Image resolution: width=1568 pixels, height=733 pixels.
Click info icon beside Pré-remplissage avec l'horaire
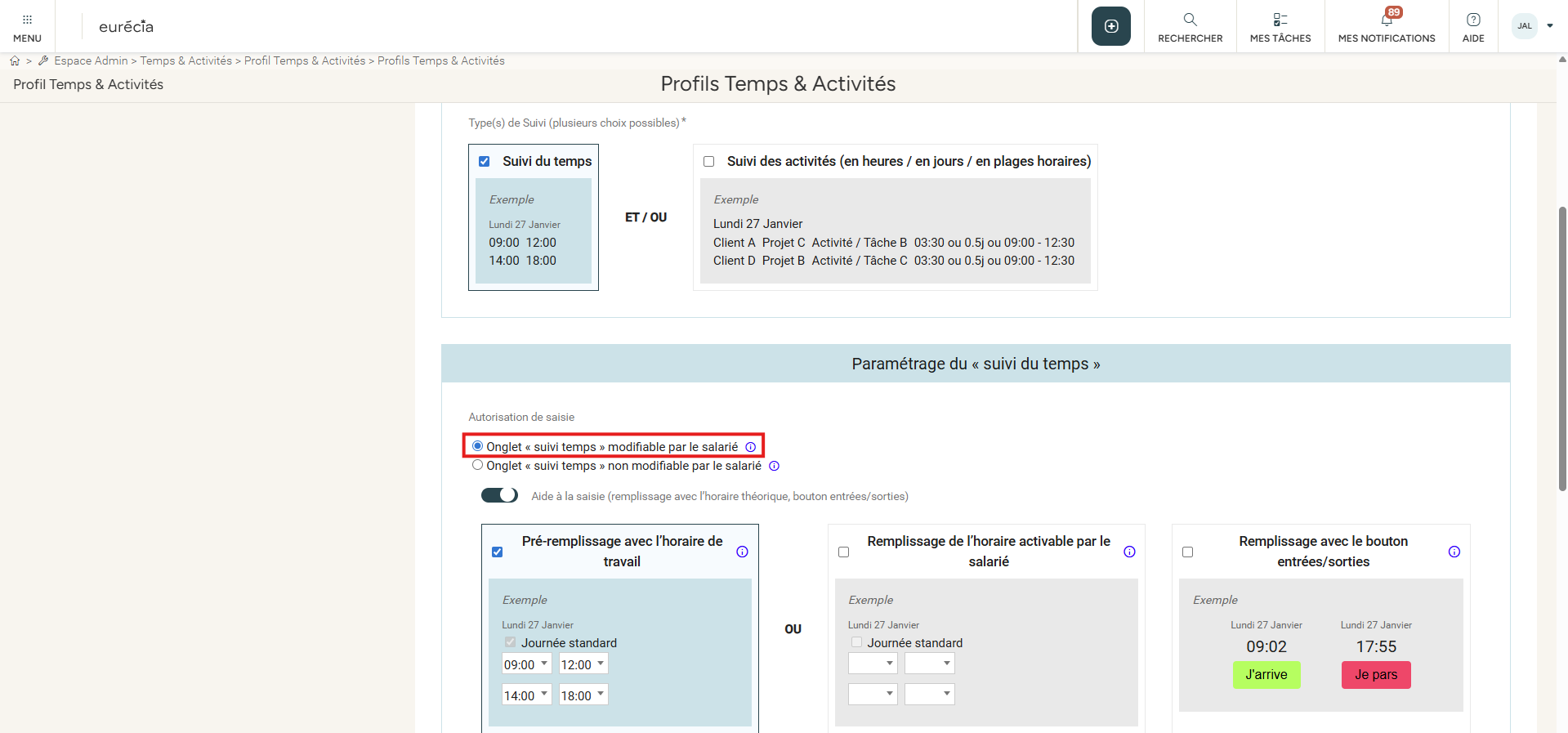742,552
